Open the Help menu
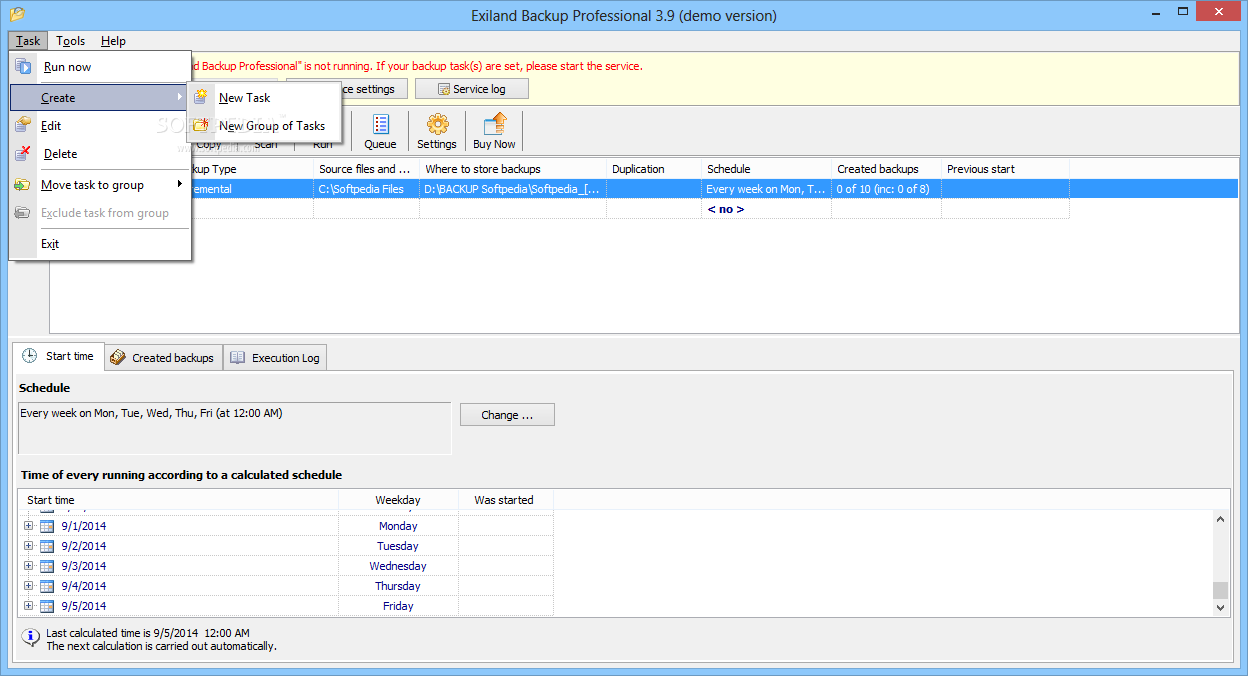This screenshot has width=1248, height=676. (x=114, y=41)
